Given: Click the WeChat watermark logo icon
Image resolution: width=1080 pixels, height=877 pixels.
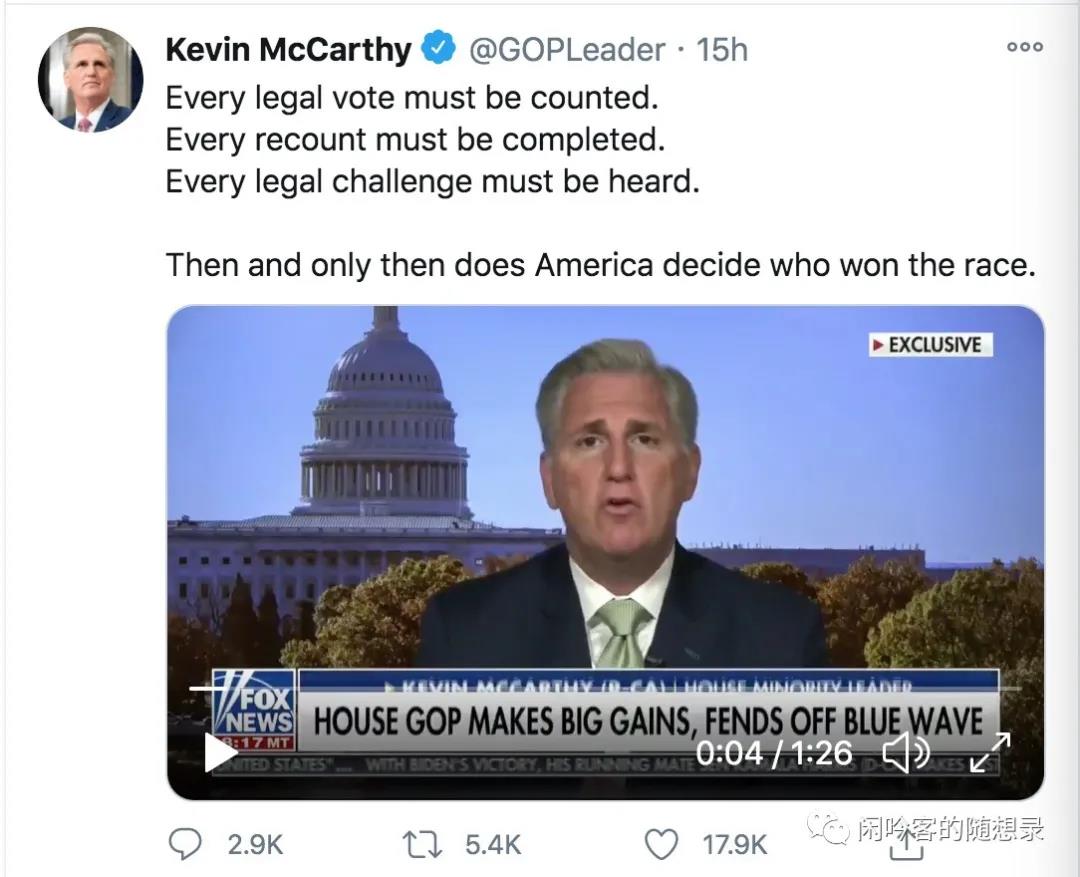Looking at the screenshot, I should (x=829, y=828).
